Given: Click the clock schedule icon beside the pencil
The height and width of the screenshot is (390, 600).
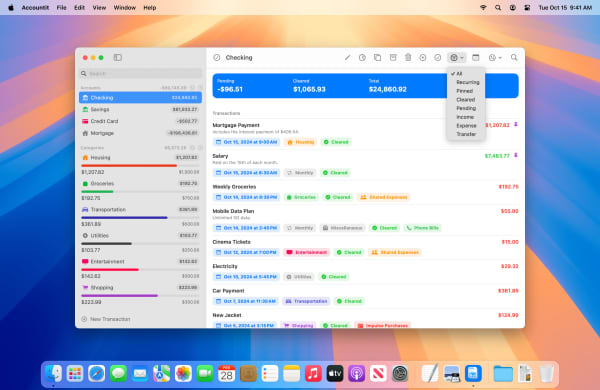Looking at the screenshot, I should click(x=362, y=57).
